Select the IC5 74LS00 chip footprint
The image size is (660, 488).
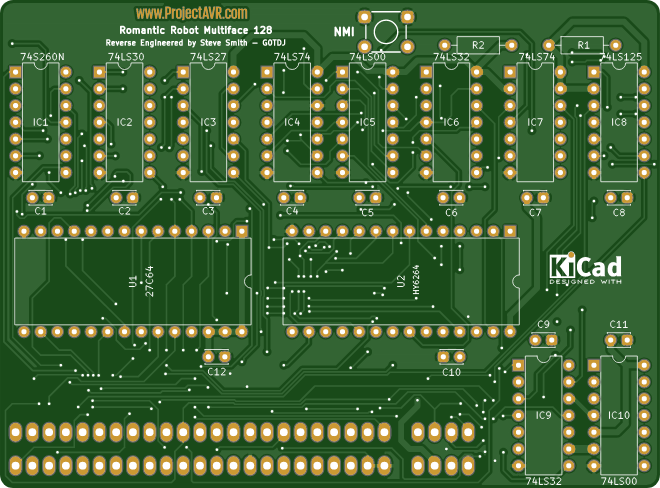pos(368,123)
